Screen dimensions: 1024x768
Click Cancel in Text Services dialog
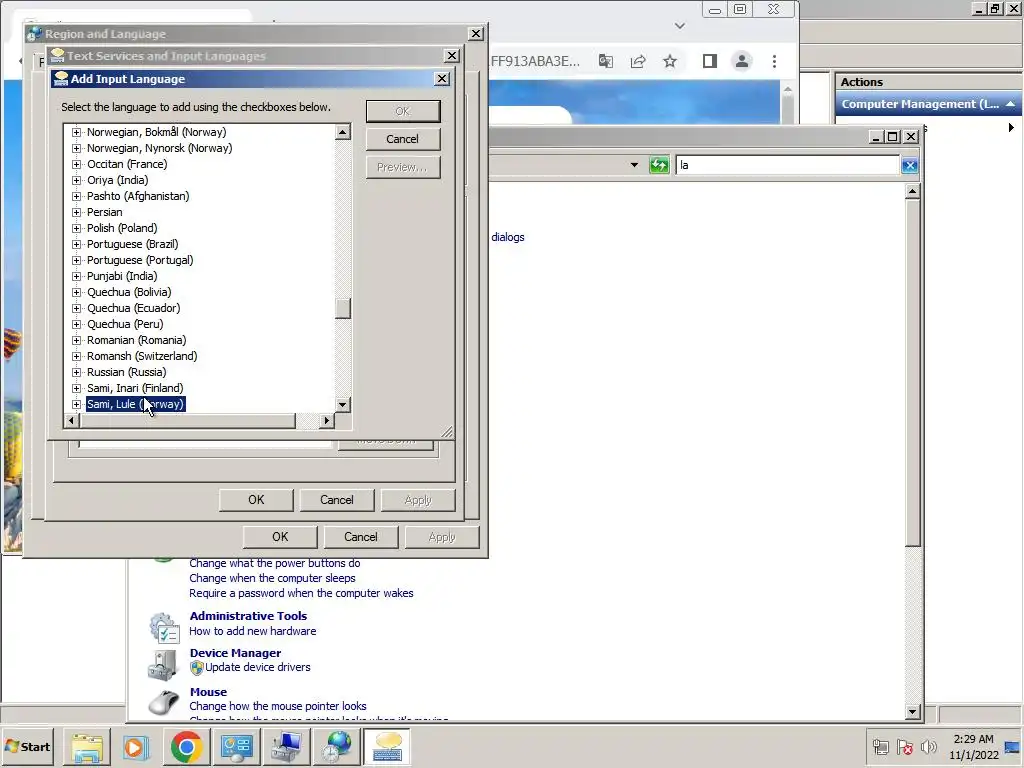point(336,500)
